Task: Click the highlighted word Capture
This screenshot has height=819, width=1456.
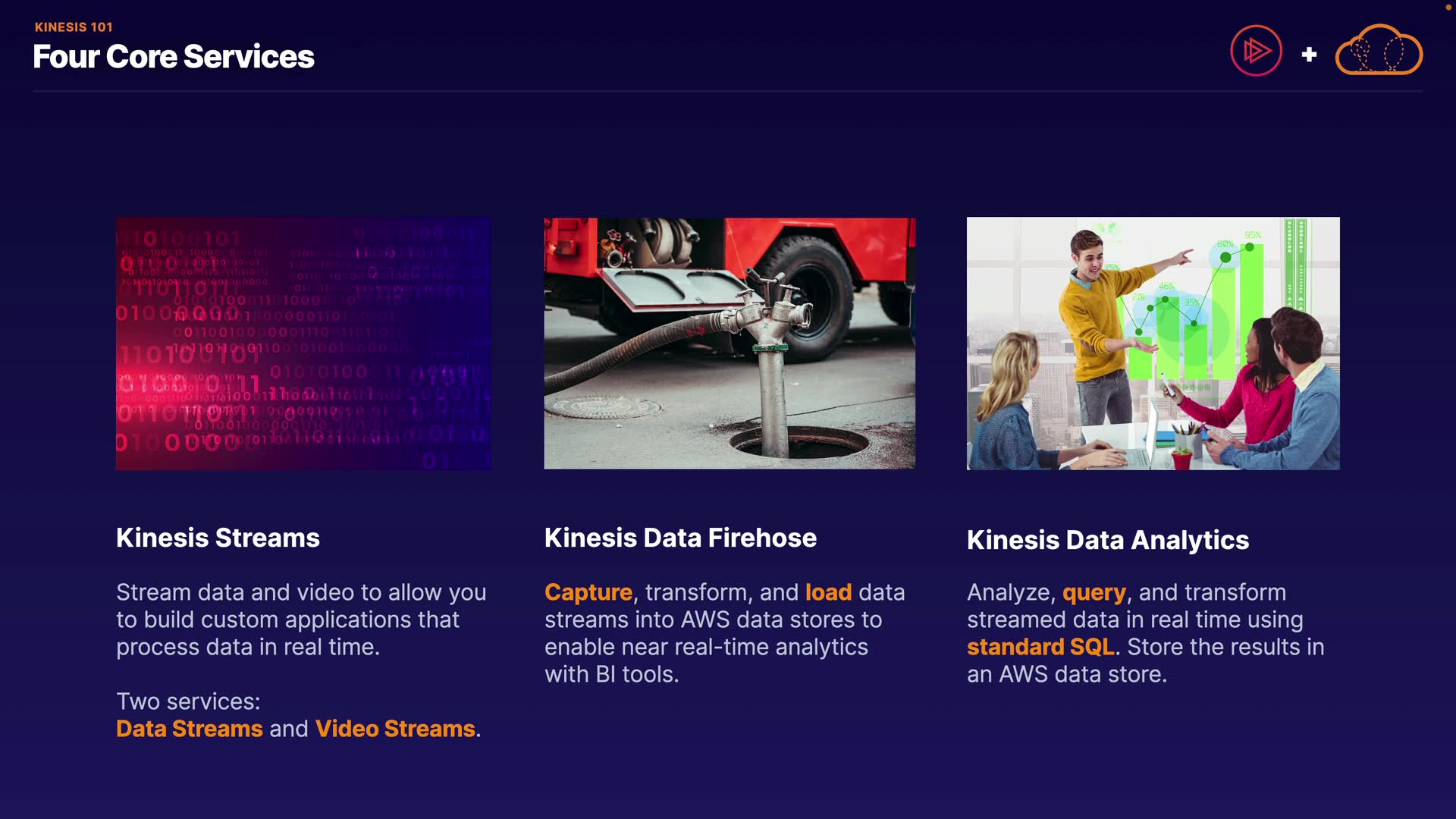Action: [588, 592]
